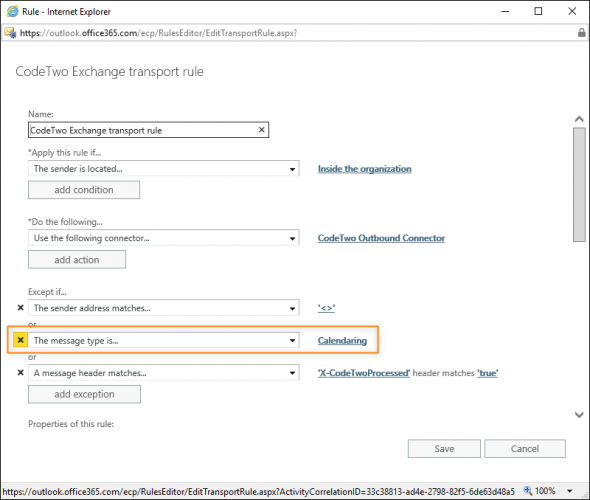
Task: Click the vertical scrollbar thumb
Action: pyautogui.click(x=579, y=184)
